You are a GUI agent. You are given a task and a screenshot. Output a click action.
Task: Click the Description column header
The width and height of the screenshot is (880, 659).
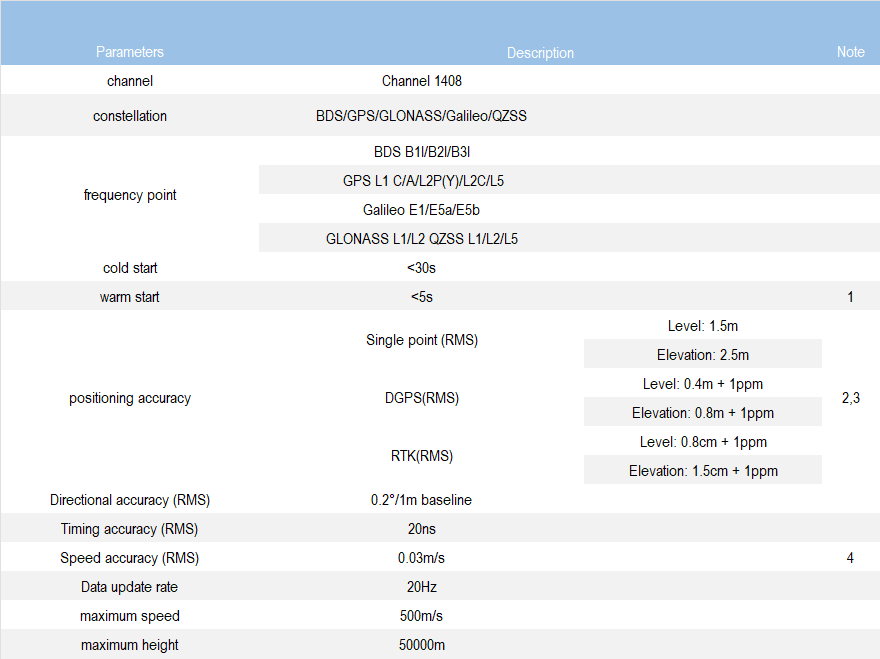point(540,53)
